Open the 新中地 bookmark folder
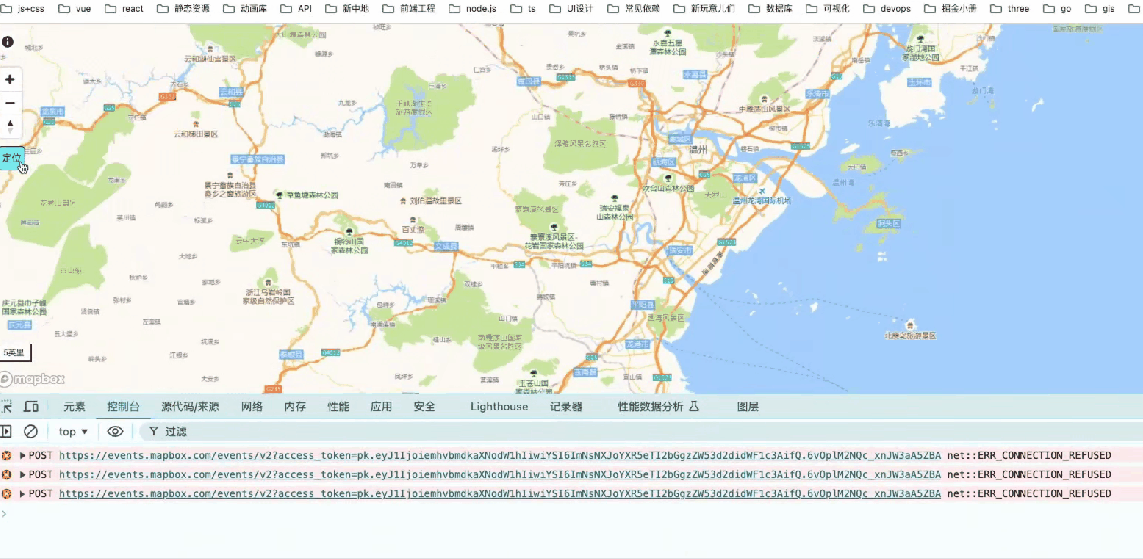This screenshot has width=1143, height=559. (x=347, y=9)
